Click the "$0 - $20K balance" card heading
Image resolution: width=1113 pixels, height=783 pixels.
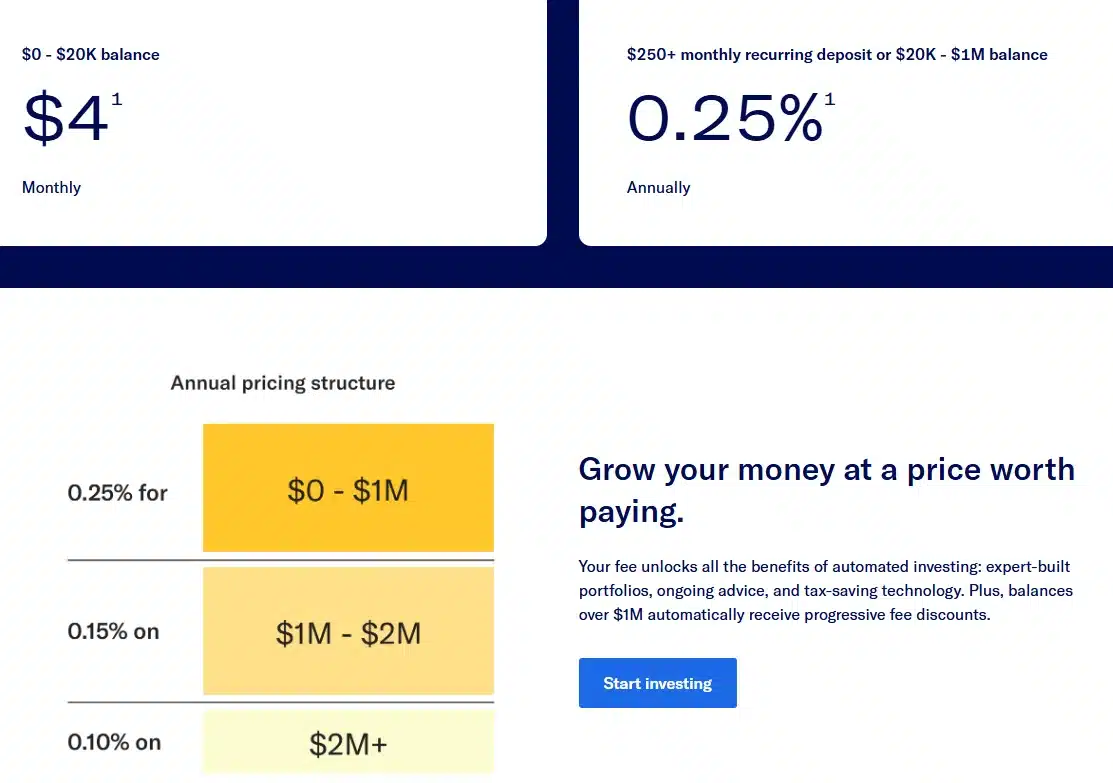coord(90,54)
